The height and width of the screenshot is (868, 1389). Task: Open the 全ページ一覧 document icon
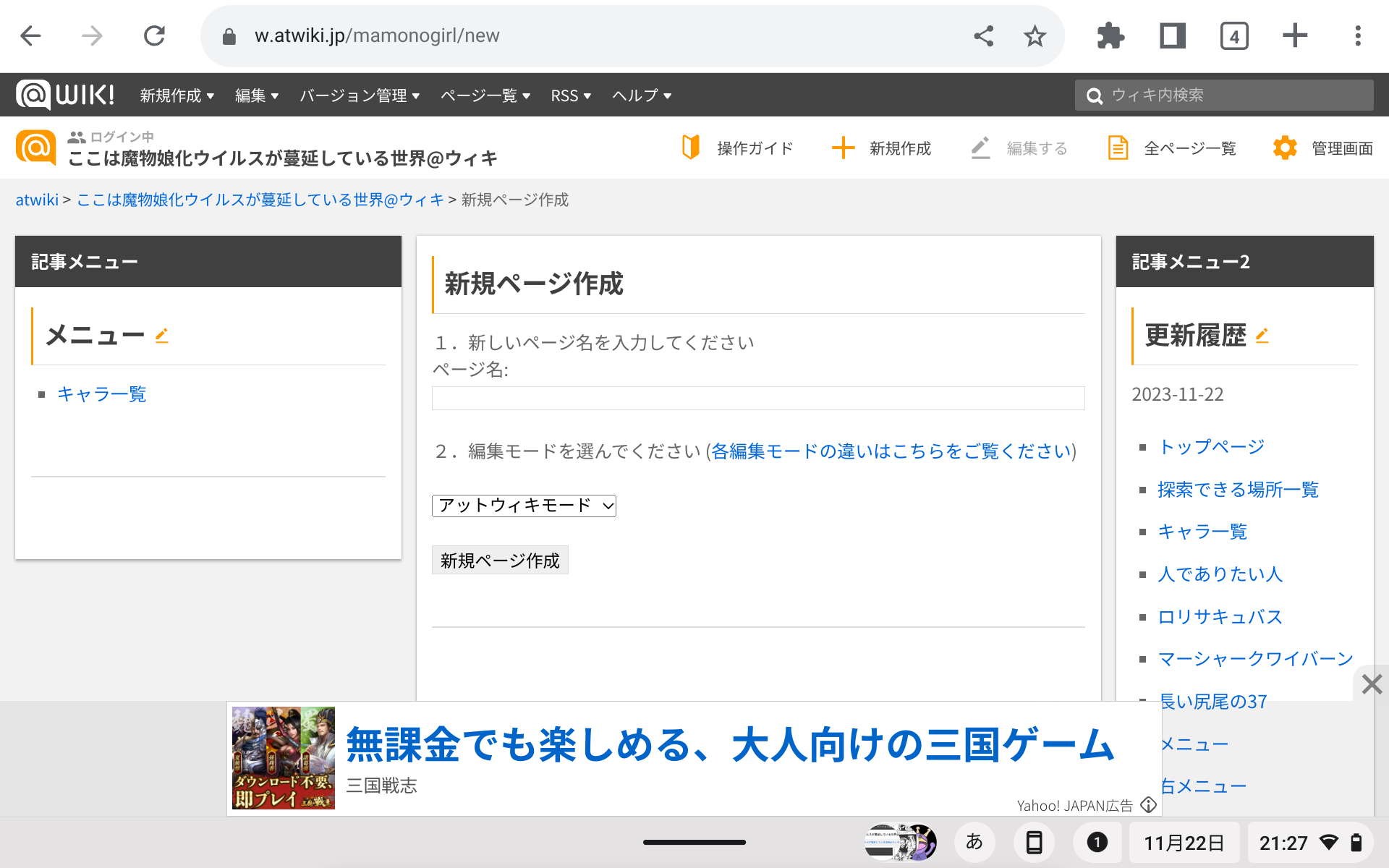coord(1118,148)
